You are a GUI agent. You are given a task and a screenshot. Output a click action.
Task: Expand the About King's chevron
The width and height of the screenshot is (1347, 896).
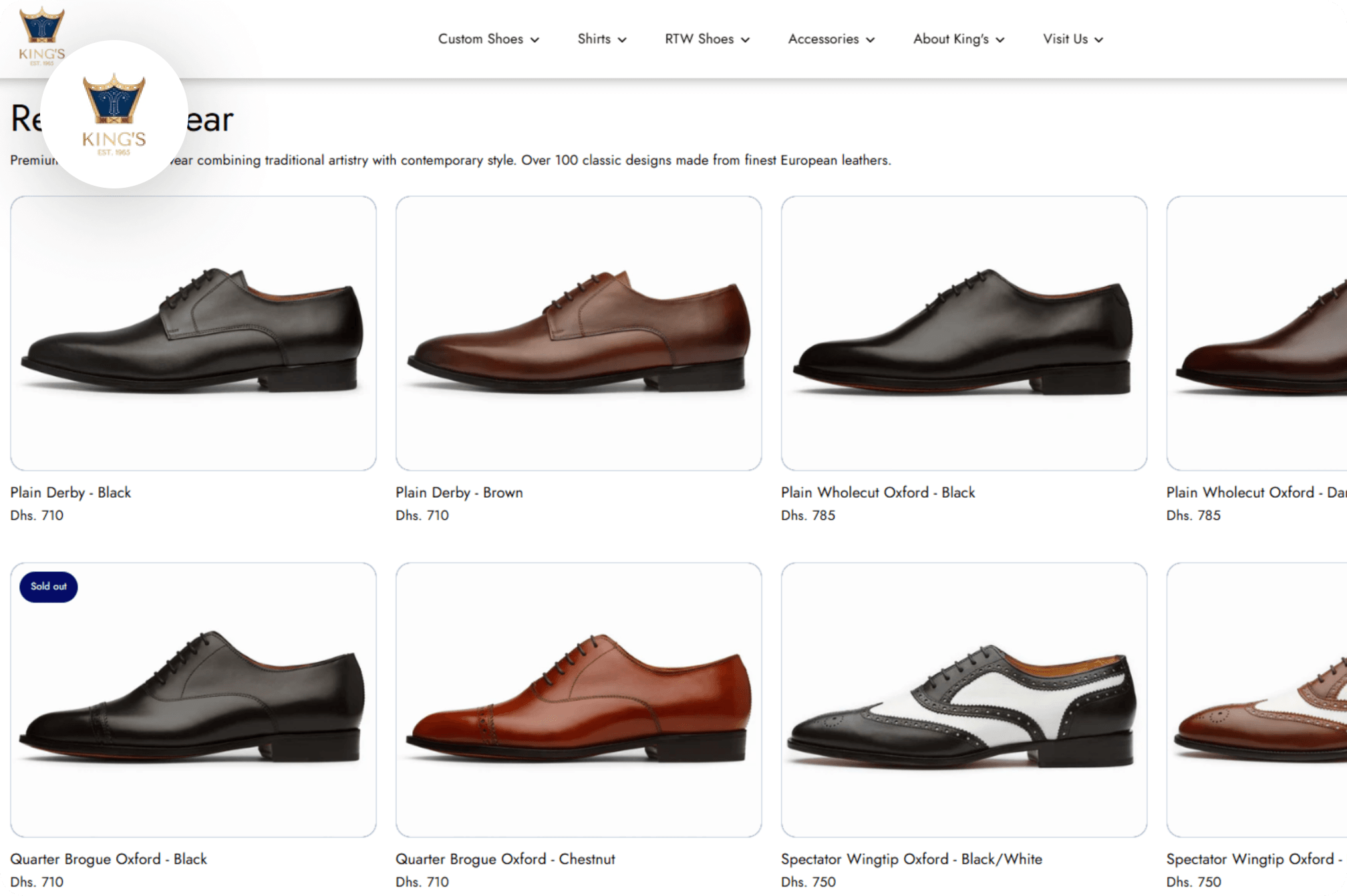(1000, 39)
